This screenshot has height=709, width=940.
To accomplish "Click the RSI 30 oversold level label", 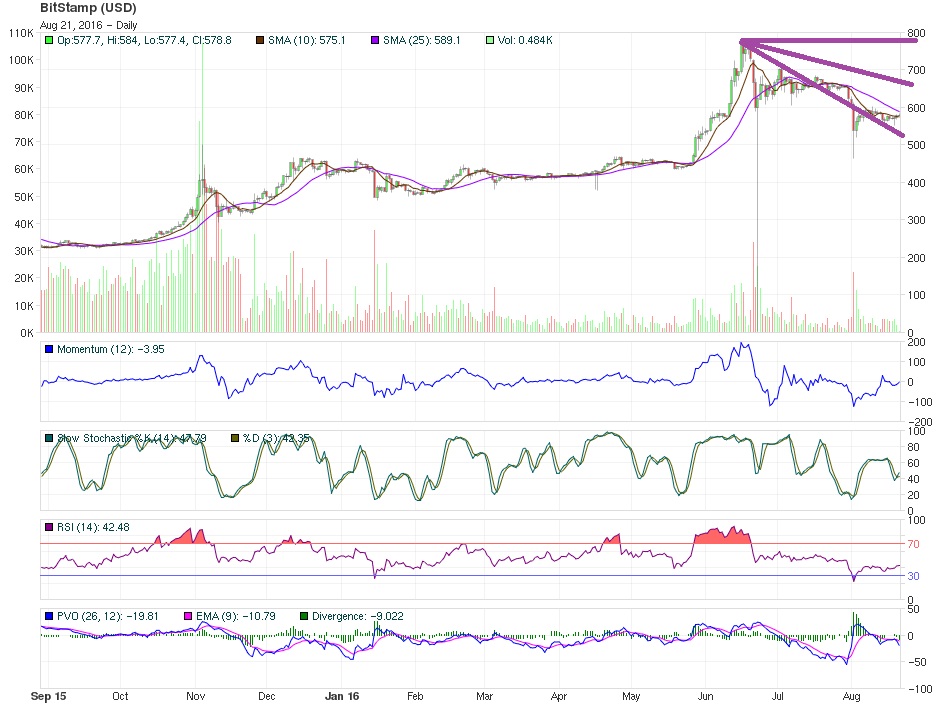I will (913, 576).
